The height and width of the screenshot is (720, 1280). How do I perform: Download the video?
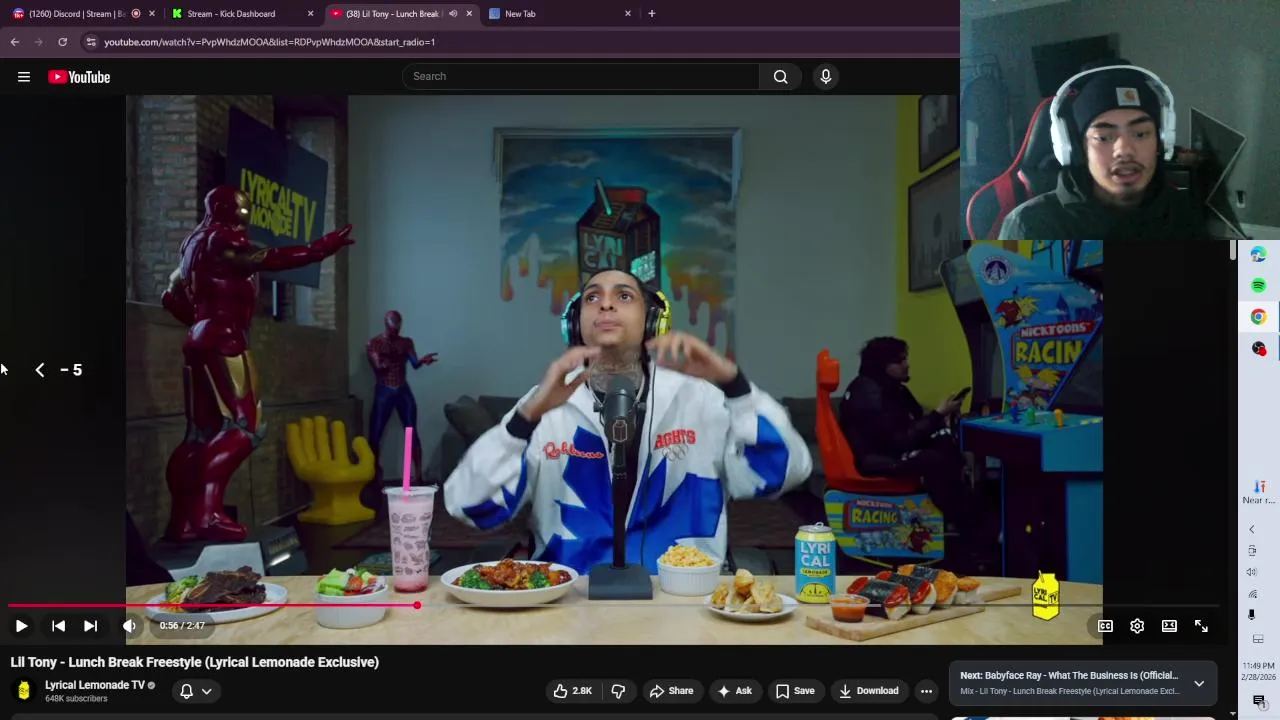click(869, 691)
